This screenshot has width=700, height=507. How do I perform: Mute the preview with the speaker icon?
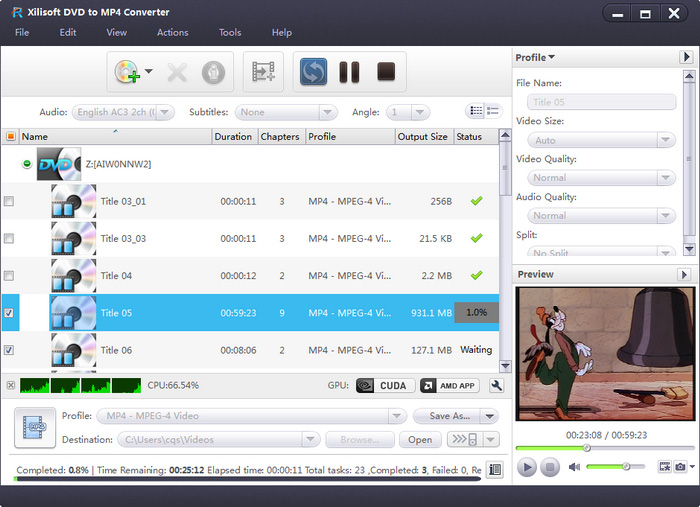[575, 467]
